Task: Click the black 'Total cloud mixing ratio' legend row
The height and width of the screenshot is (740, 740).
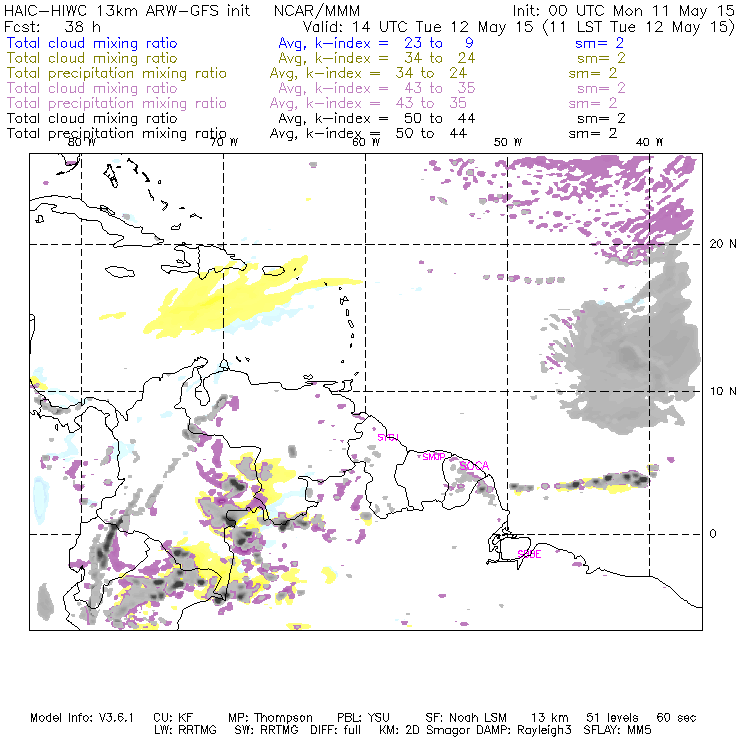Action: [x=316, y=118]
